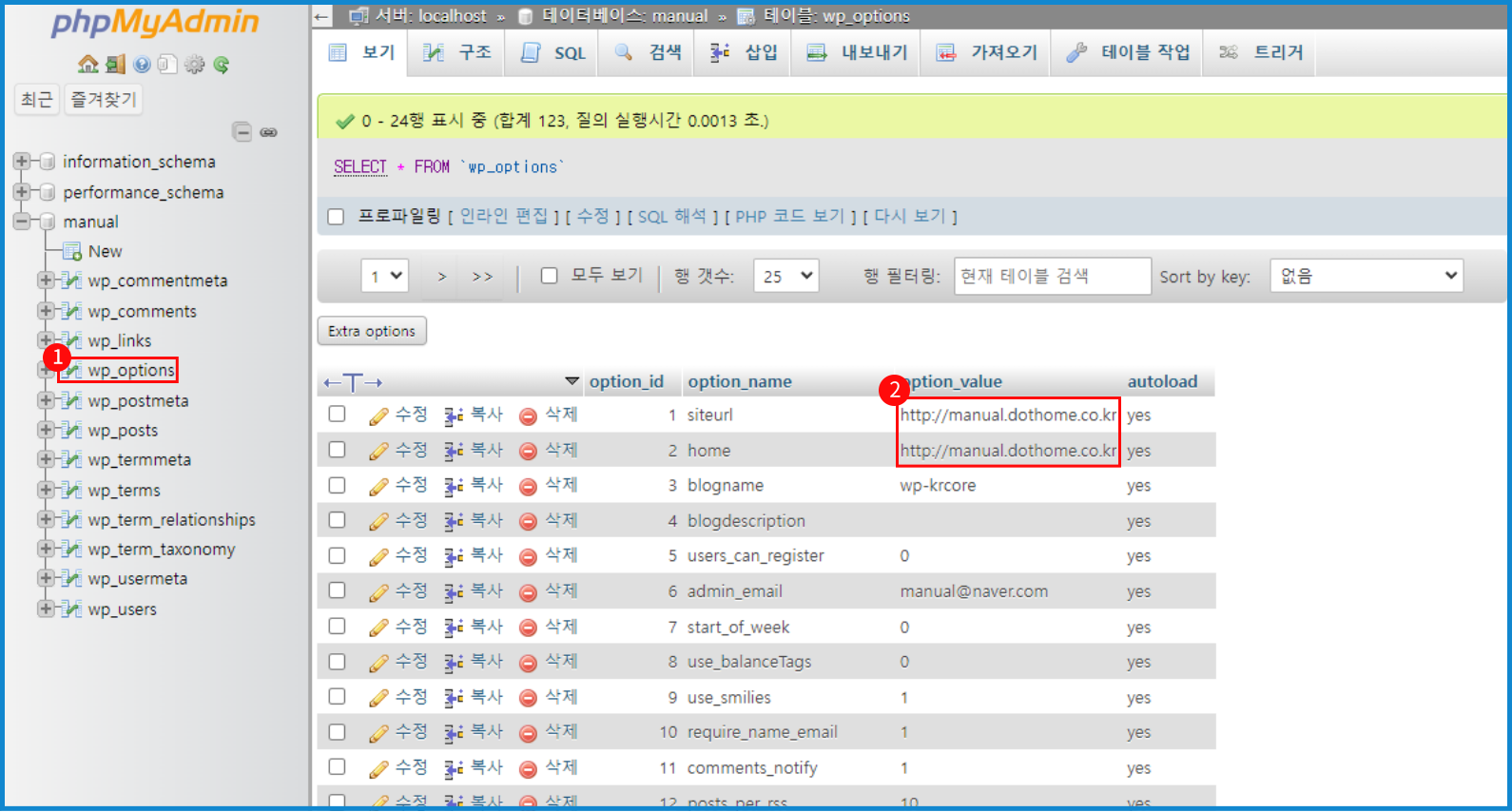Click the 인라인 편집 link
The image size is (1512, 812).
pyautogui.click(x=504, y=217)
